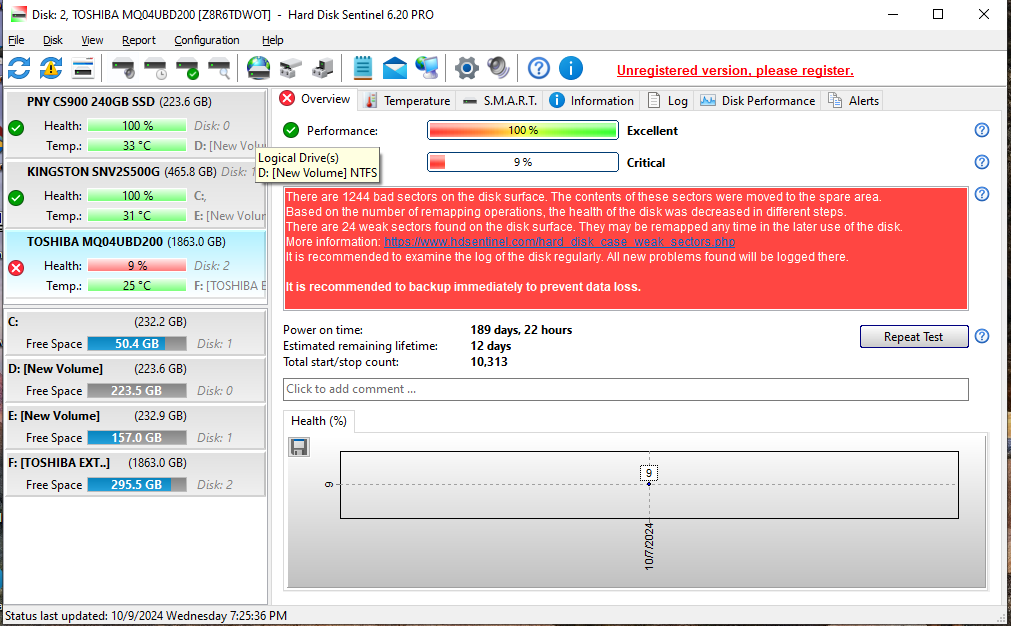Select the TOSHIBA MQ04UBD200 disk entry

[135, 264]
